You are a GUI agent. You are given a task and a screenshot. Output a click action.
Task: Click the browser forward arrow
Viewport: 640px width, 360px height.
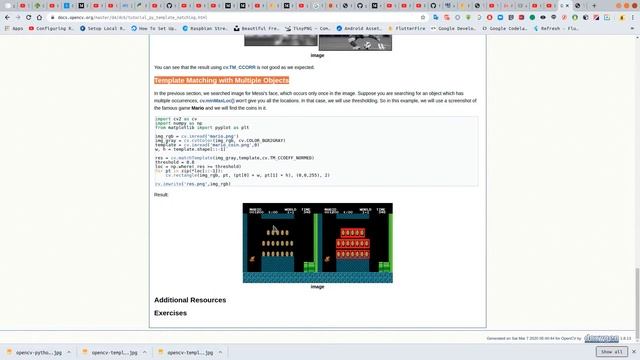[18, 18]
